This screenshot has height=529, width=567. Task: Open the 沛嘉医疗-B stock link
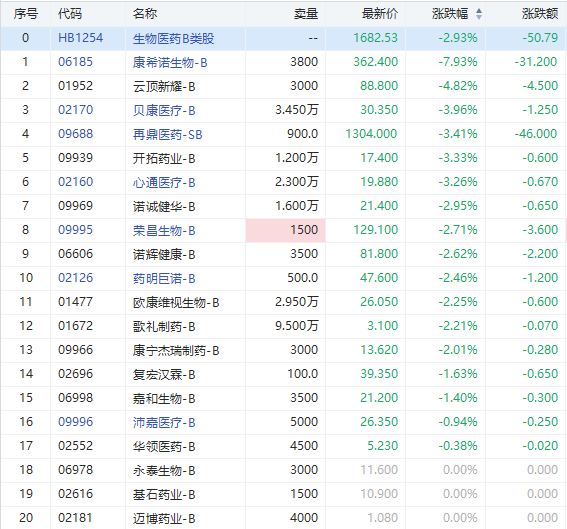pyautogui.click(x=164, y=422)
